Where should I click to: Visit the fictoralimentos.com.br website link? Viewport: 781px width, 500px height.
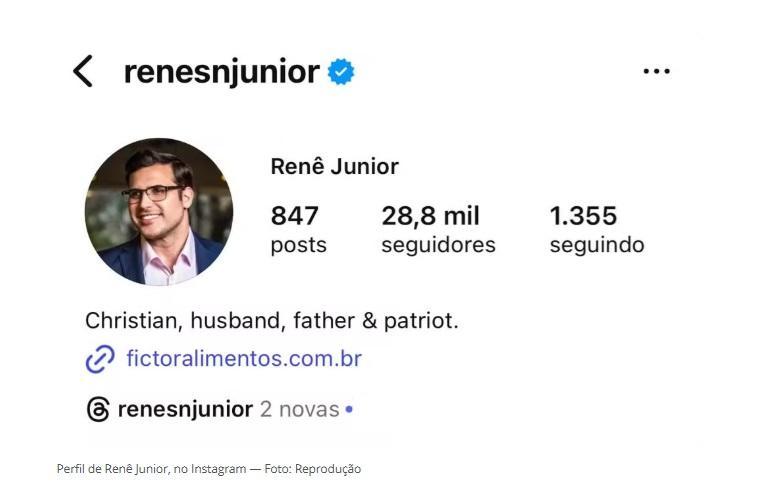click(x=244, y=359)
